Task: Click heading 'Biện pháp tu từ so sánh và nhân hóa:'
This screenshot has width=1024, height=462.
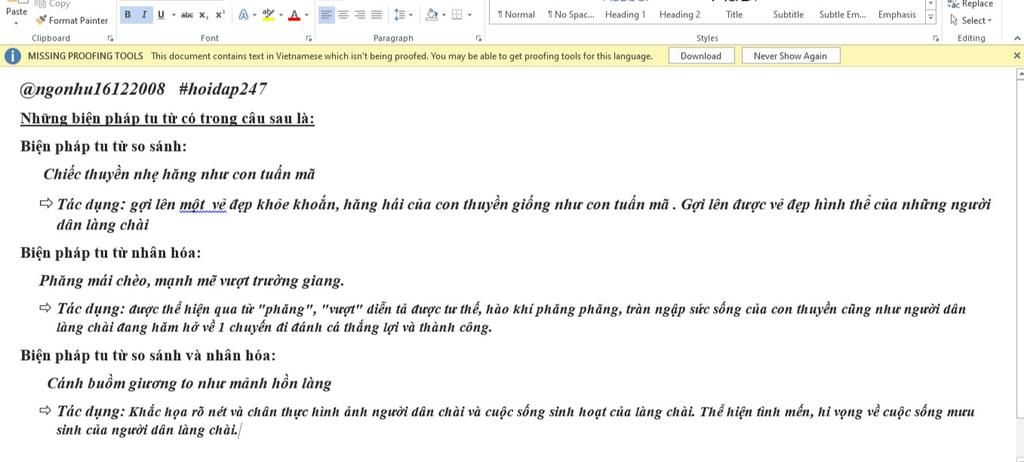Action: point(148,355)
